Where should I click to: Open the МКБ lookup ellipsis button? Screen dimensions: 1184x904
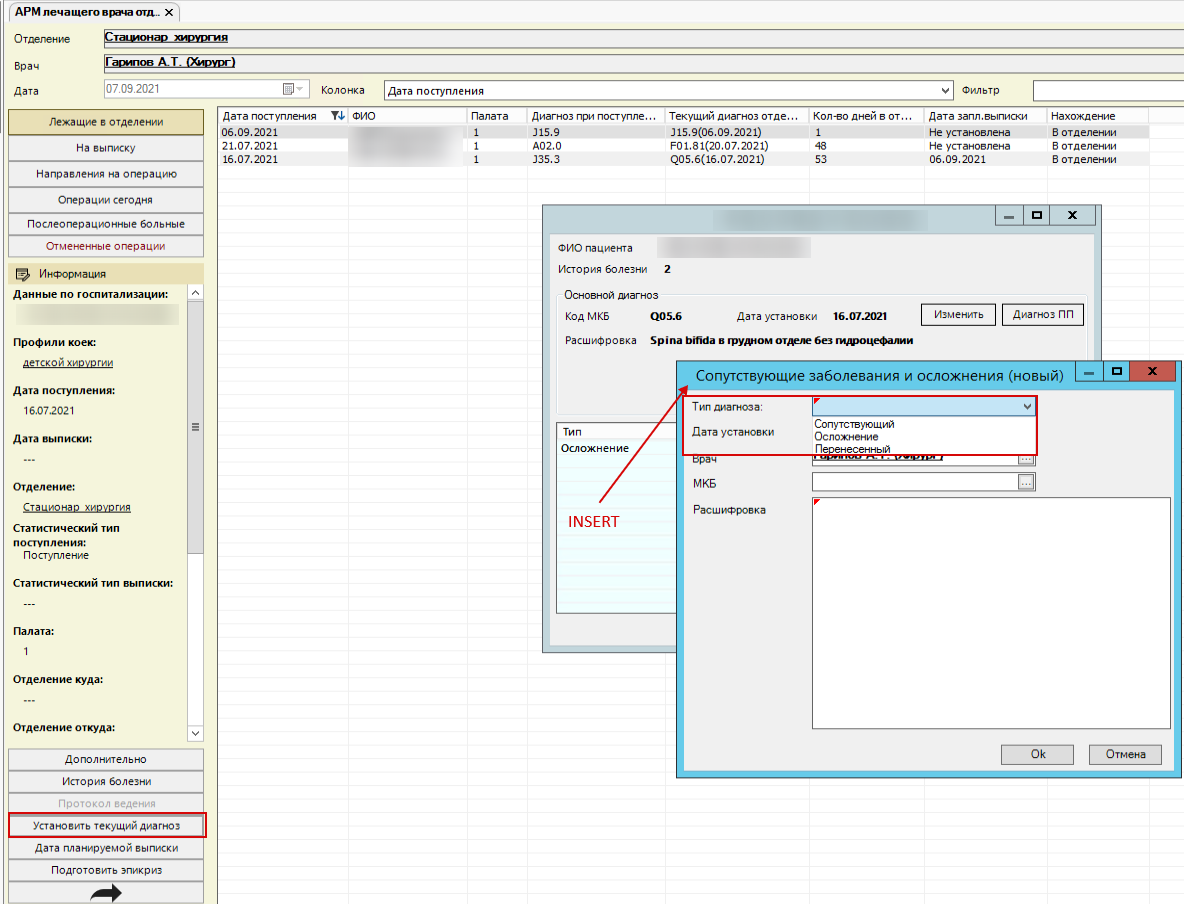[x=1025, y=482]
